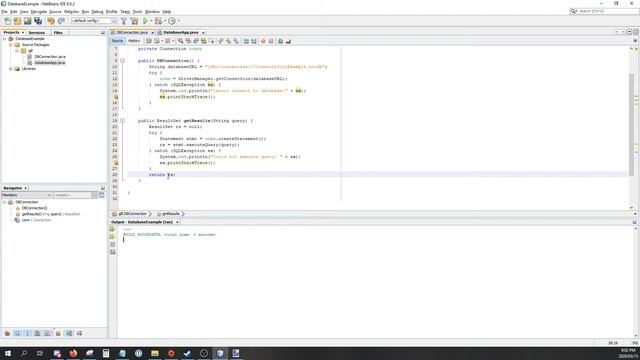Click the Profile Project icon
The image size is (640, 360).
[x=172, y=21]
